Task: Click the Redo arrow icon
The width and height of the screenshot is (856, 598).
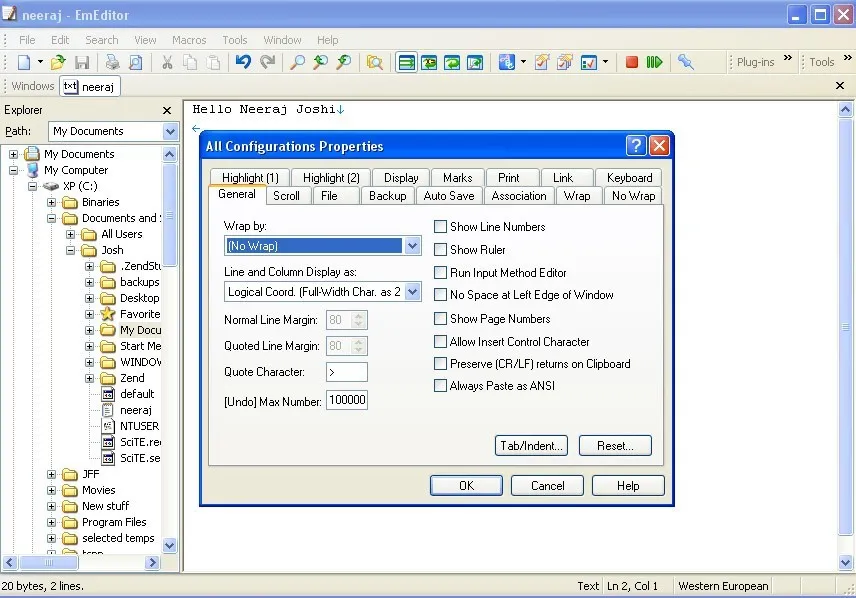Action: coord(267,62)
